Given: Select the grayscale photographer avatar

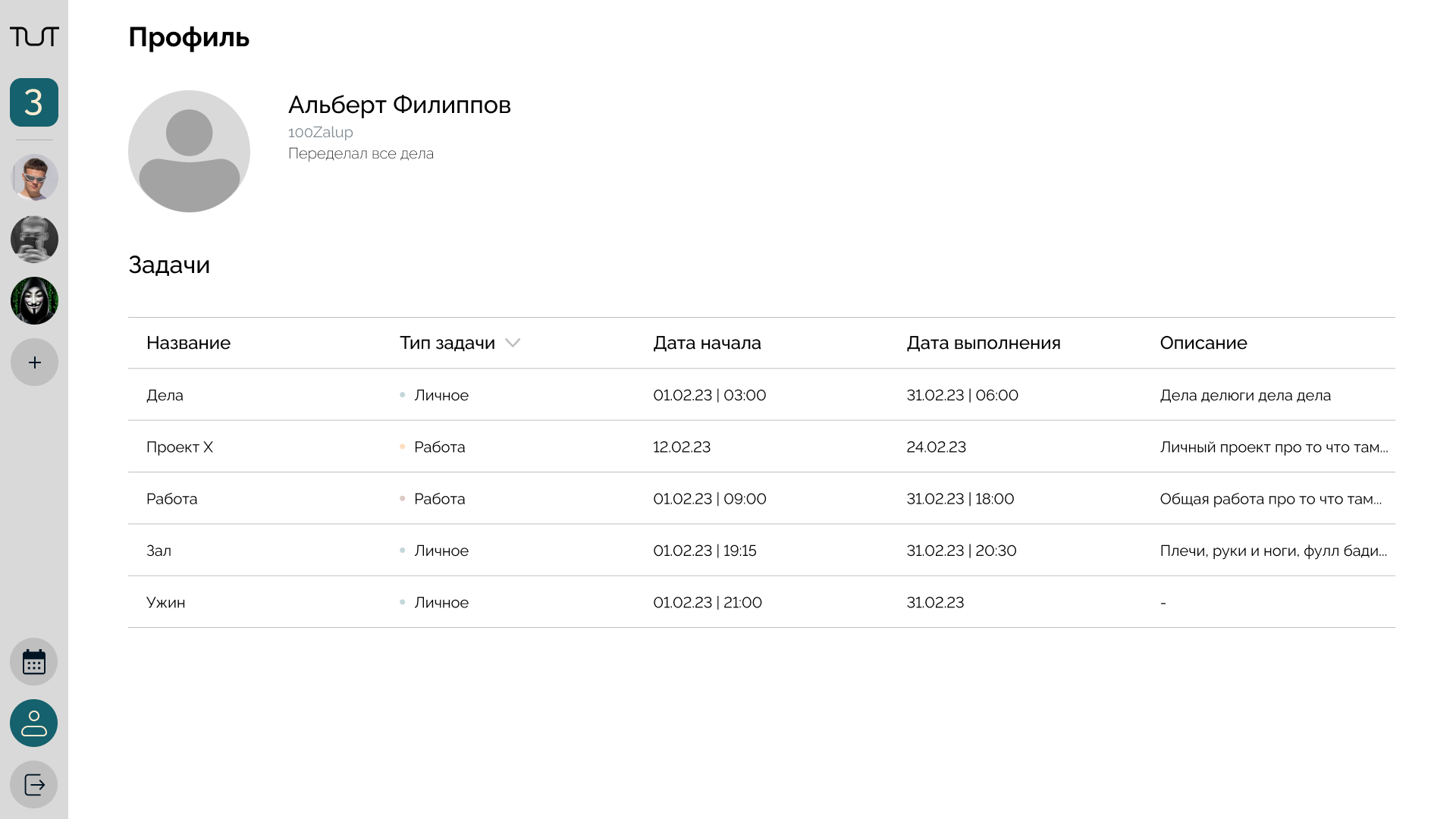Looking at the screenshot, I should click(34, 240).
